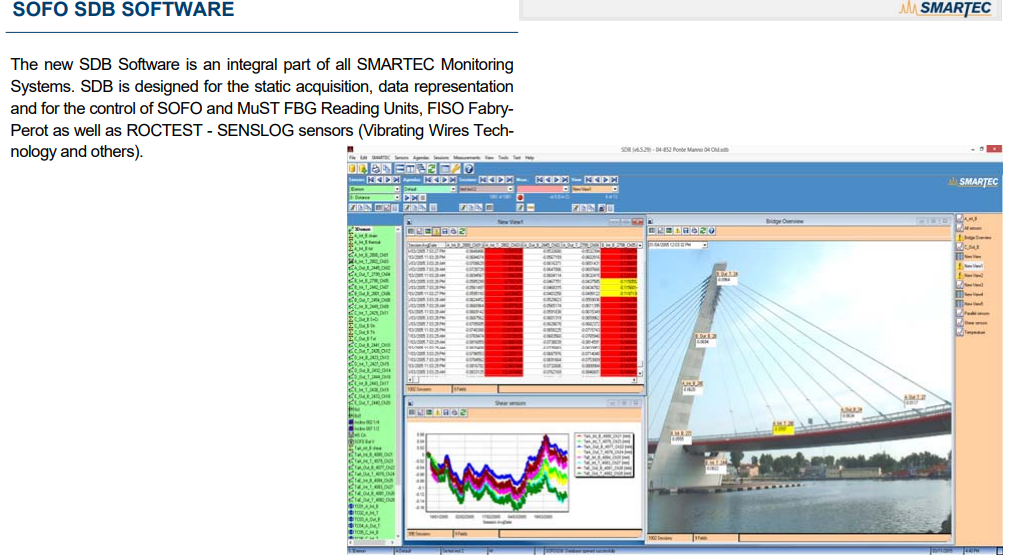Click the red record measurement button
The width and height of the screenshot is (1021, 558).
(x=520, y=197)
